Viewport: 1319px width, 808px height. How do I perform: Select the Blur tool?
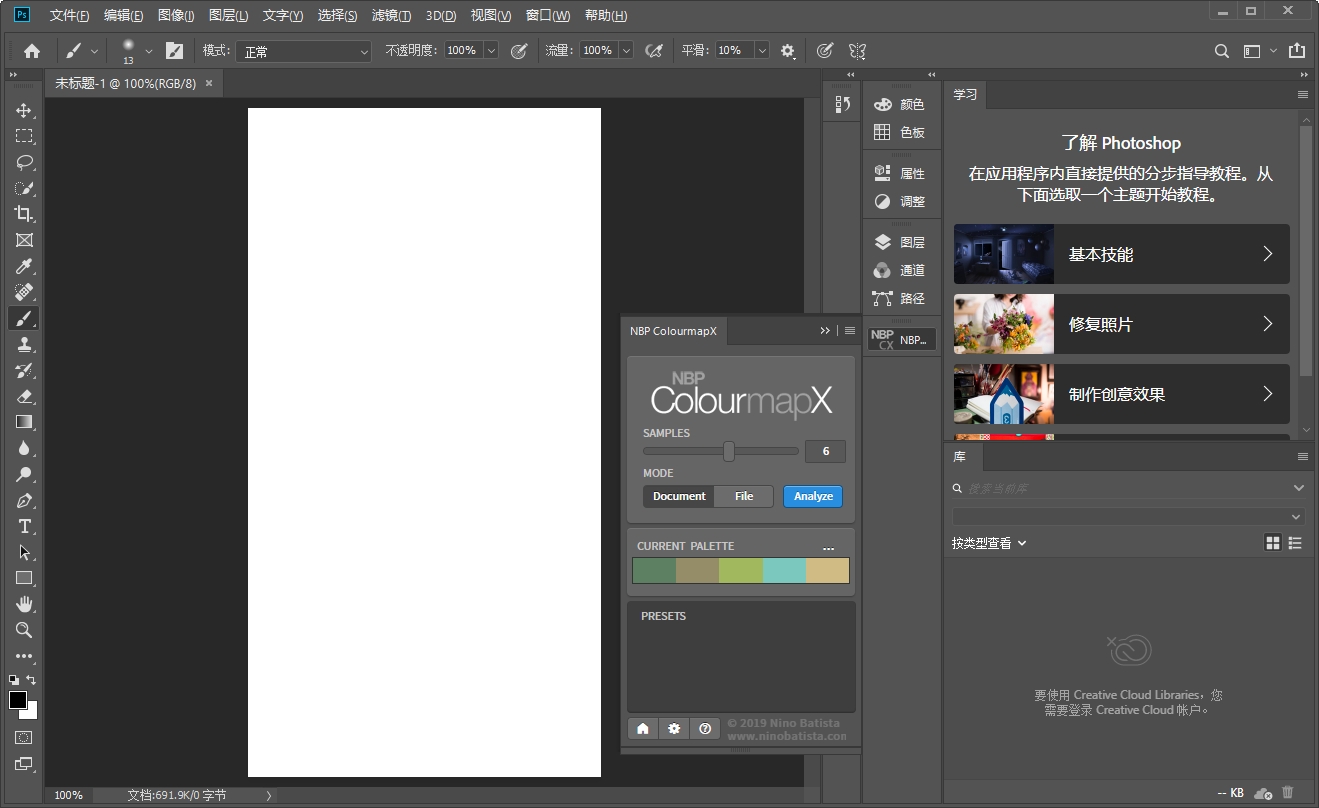pyautogui.click(x=24, y=448)
